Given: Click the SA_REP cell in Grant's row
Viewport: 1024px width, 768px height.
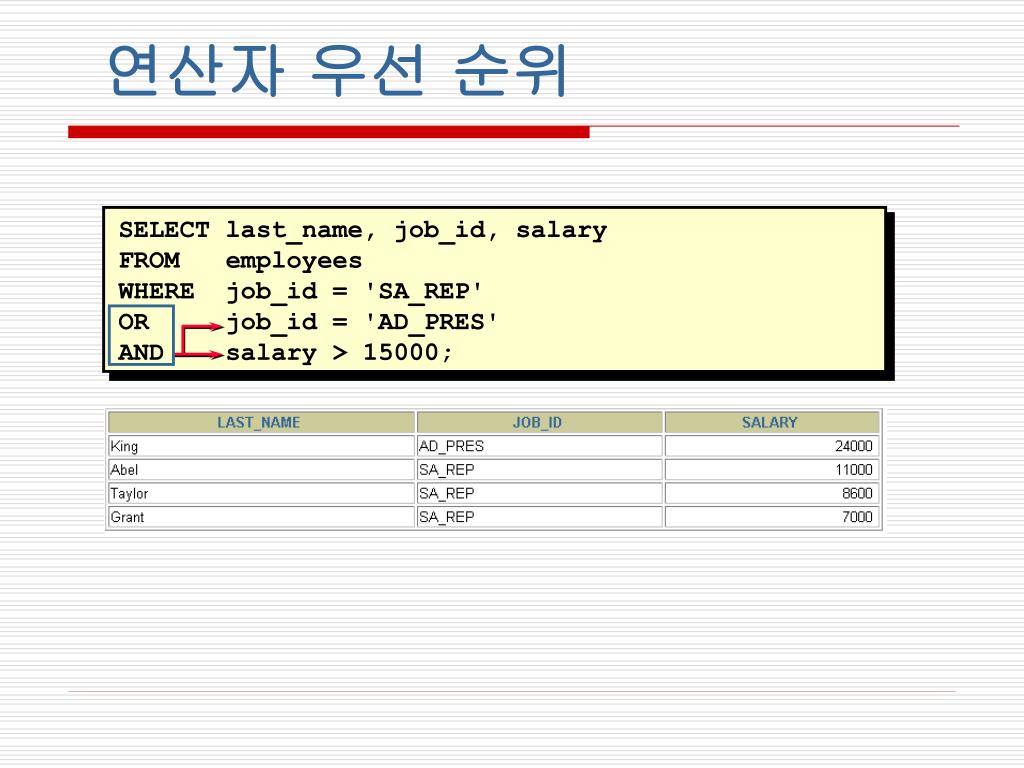Looking at the screenshot, I should tap(539, 517).
